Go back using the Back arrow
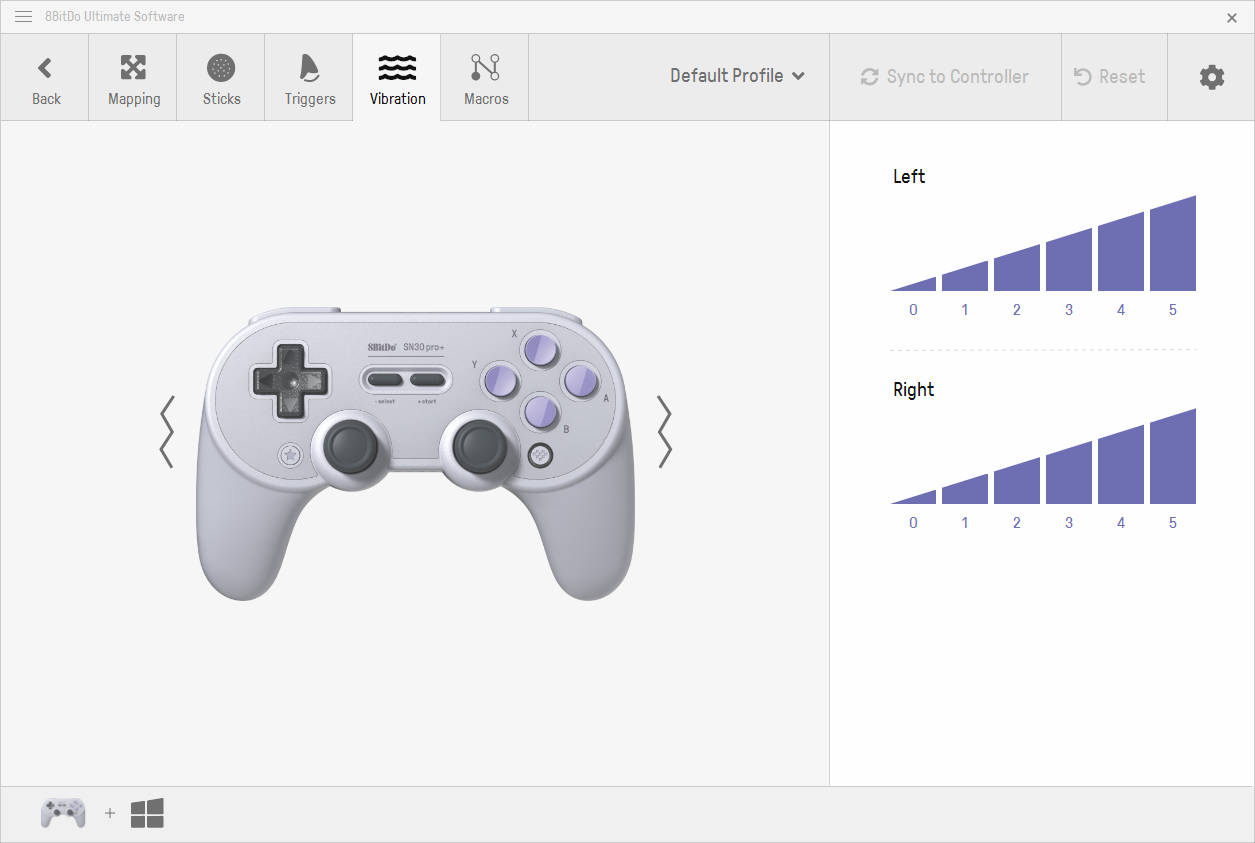 pyautogui.click(x=45, y=78)
